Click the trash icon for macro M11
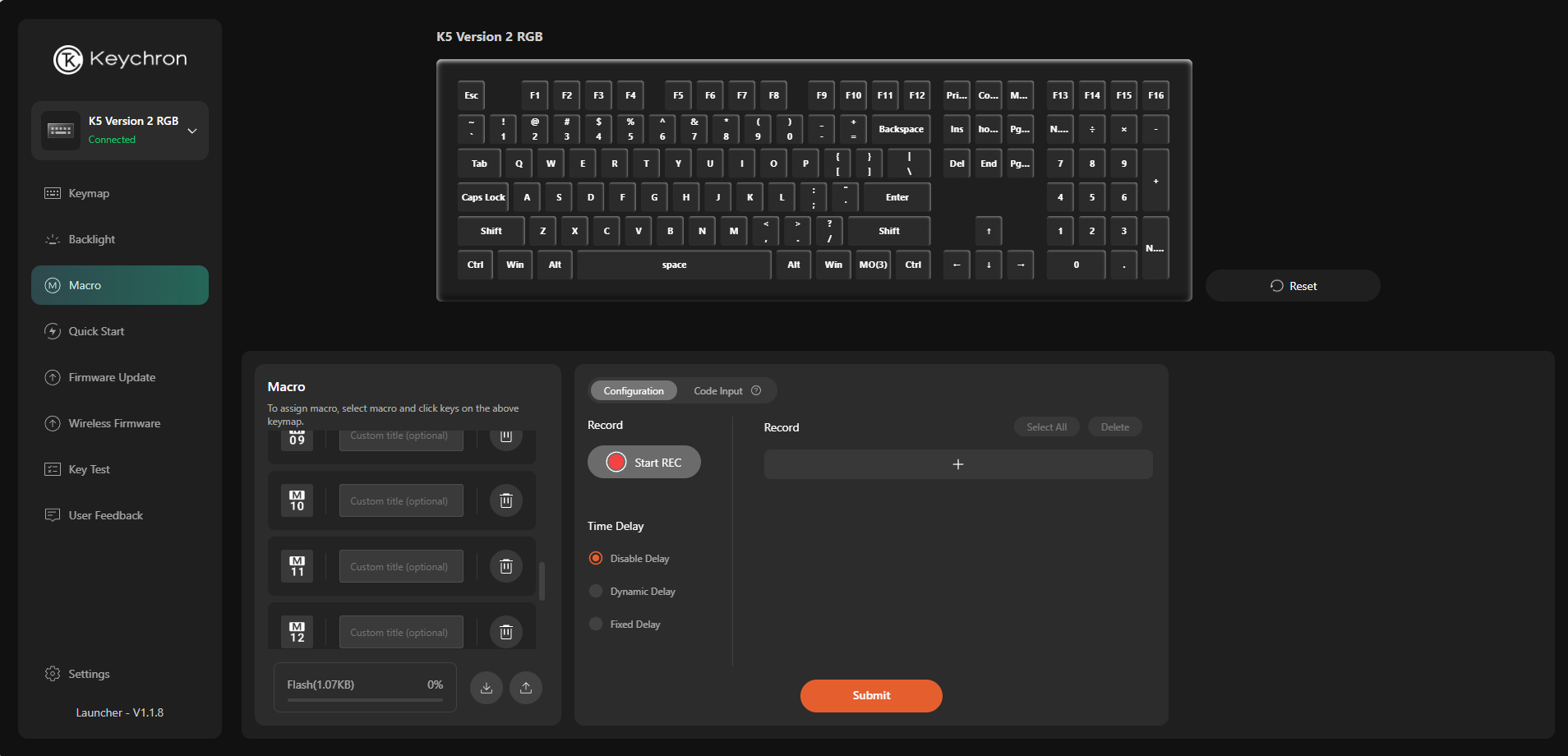Screen dimensions: 1568x756 click(x=506, y=566)
